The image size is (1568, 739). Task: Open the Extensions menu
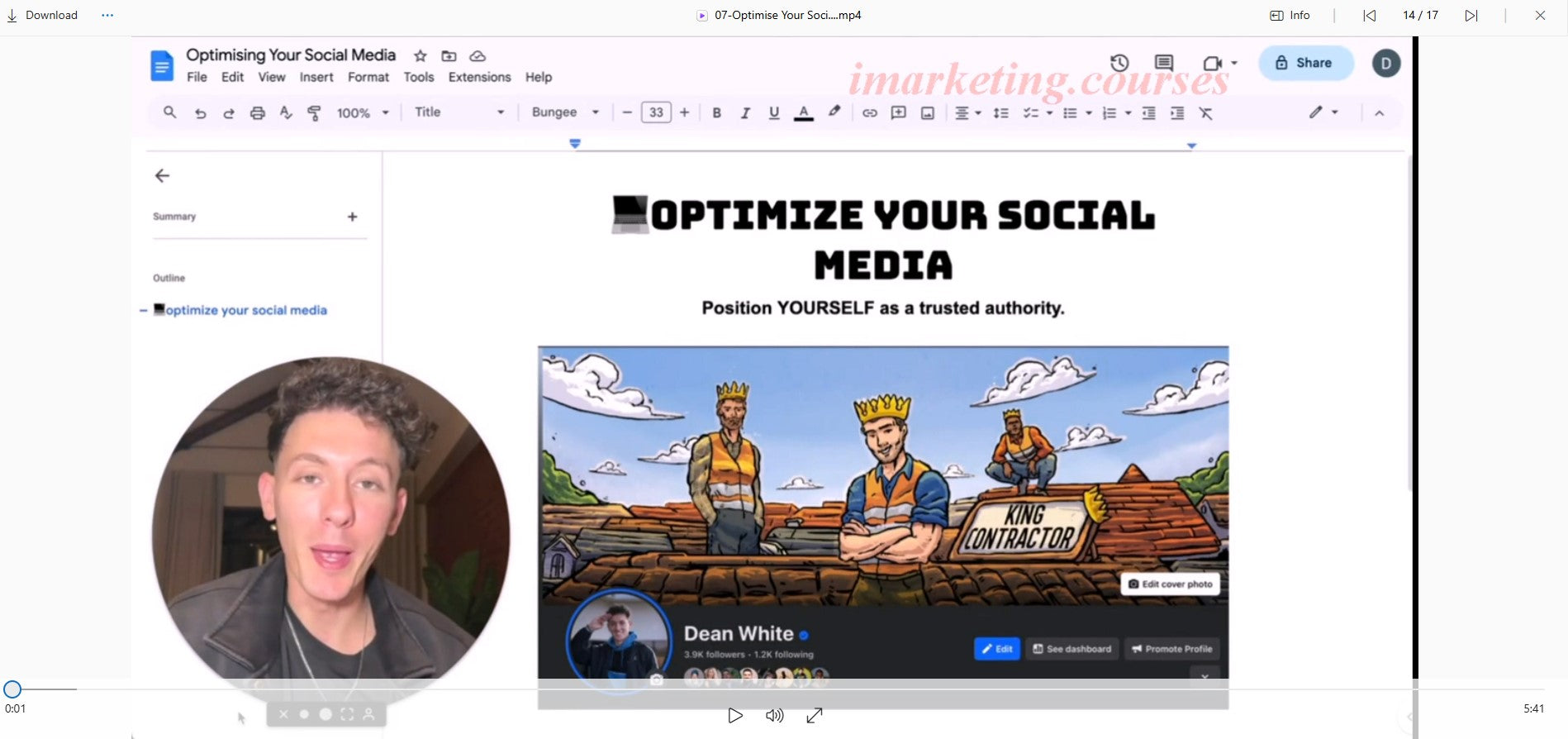click(479, 77)
